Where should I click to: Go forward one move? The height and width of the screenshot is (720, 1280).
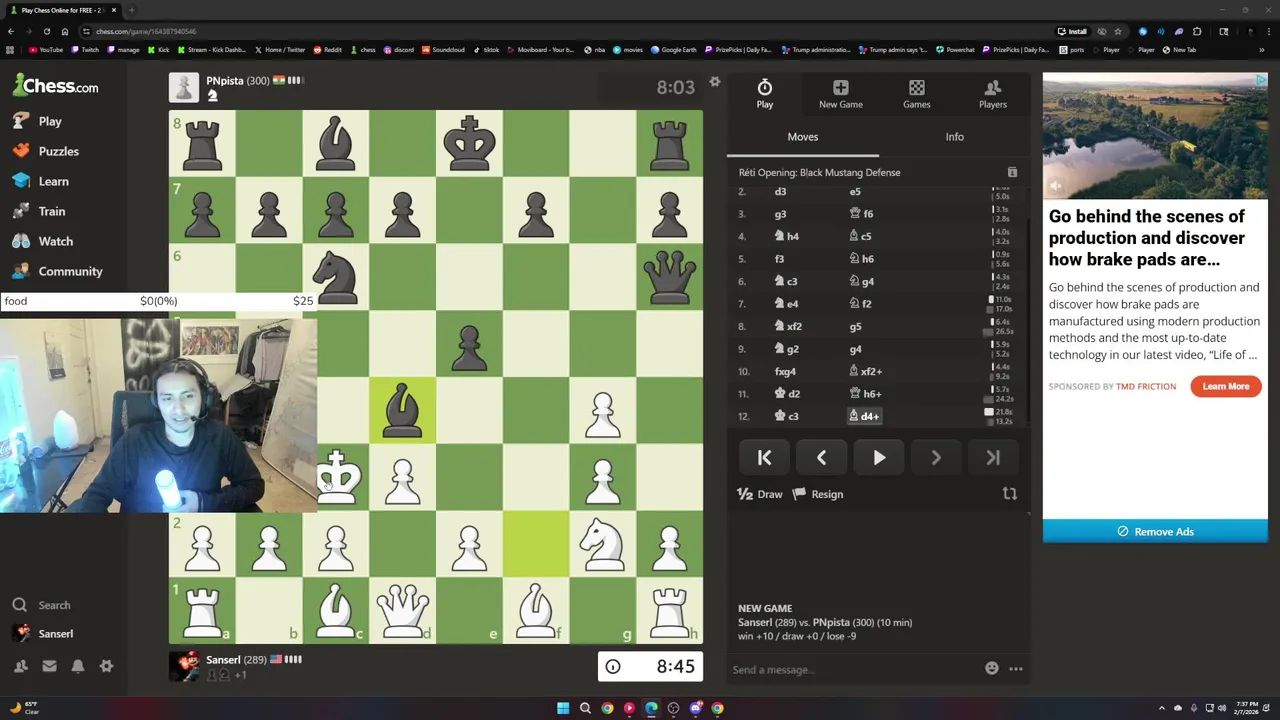point(936,458)
